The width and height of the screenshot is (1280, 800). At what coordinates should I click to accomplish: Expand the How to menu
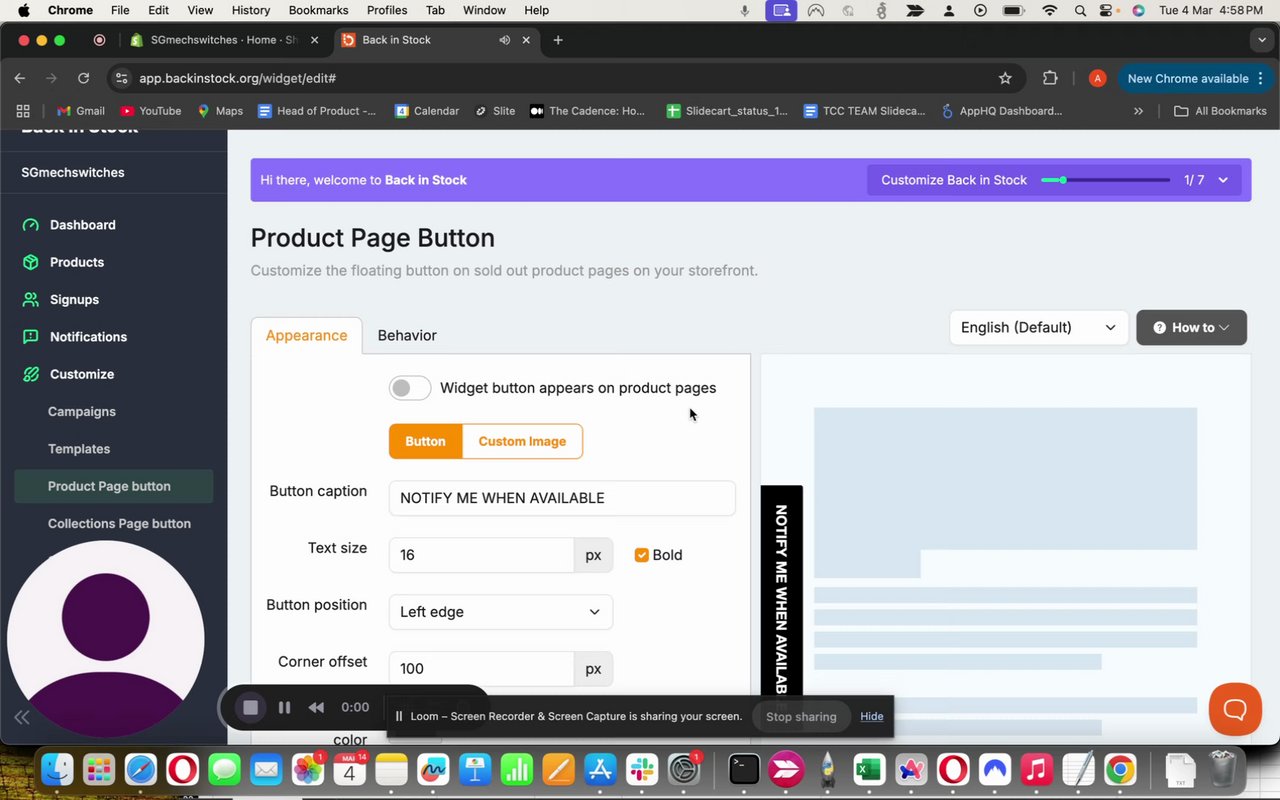point(1191,327)
